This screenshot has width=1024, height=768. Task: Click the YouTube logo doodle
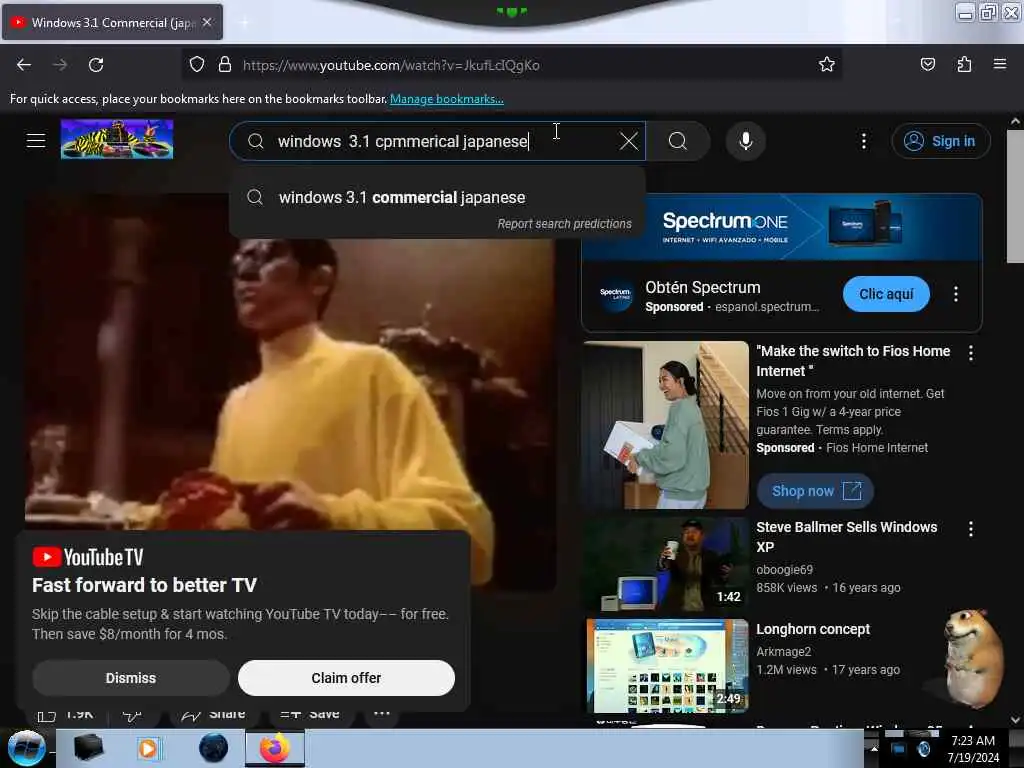pos(117,139)
